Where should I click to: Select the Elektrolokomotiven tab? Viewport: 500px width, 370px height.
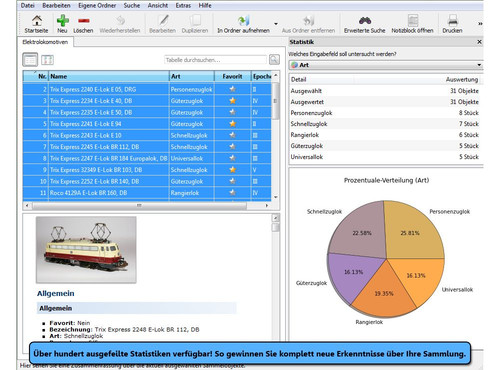45,42
